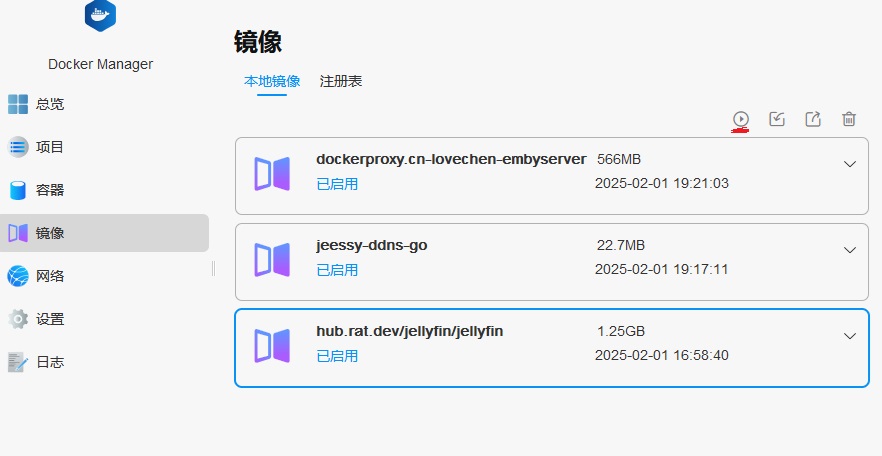The height and width of the screenshot is (456, 882).
Task: Click the import image toolbar icon
Action: (777, 119)
